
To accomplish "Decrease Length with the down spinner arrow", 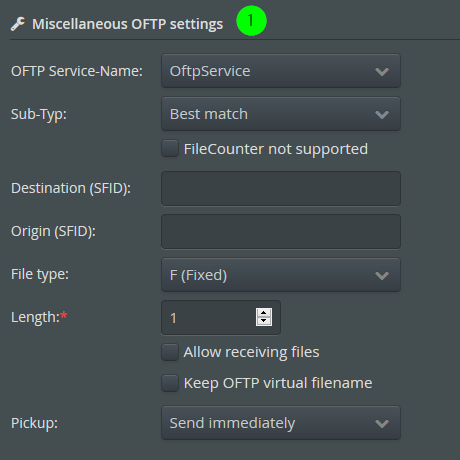I will 264,321.
